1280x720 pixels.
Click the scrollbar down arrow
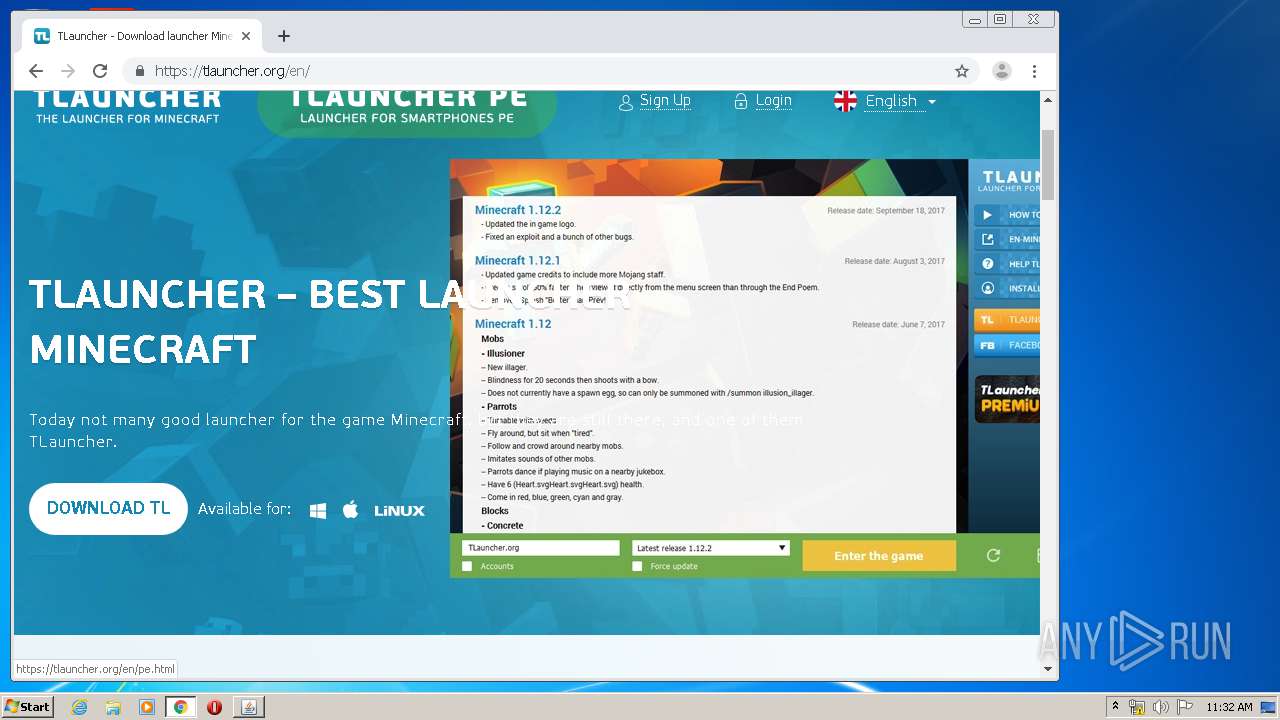click(1048, 668)
